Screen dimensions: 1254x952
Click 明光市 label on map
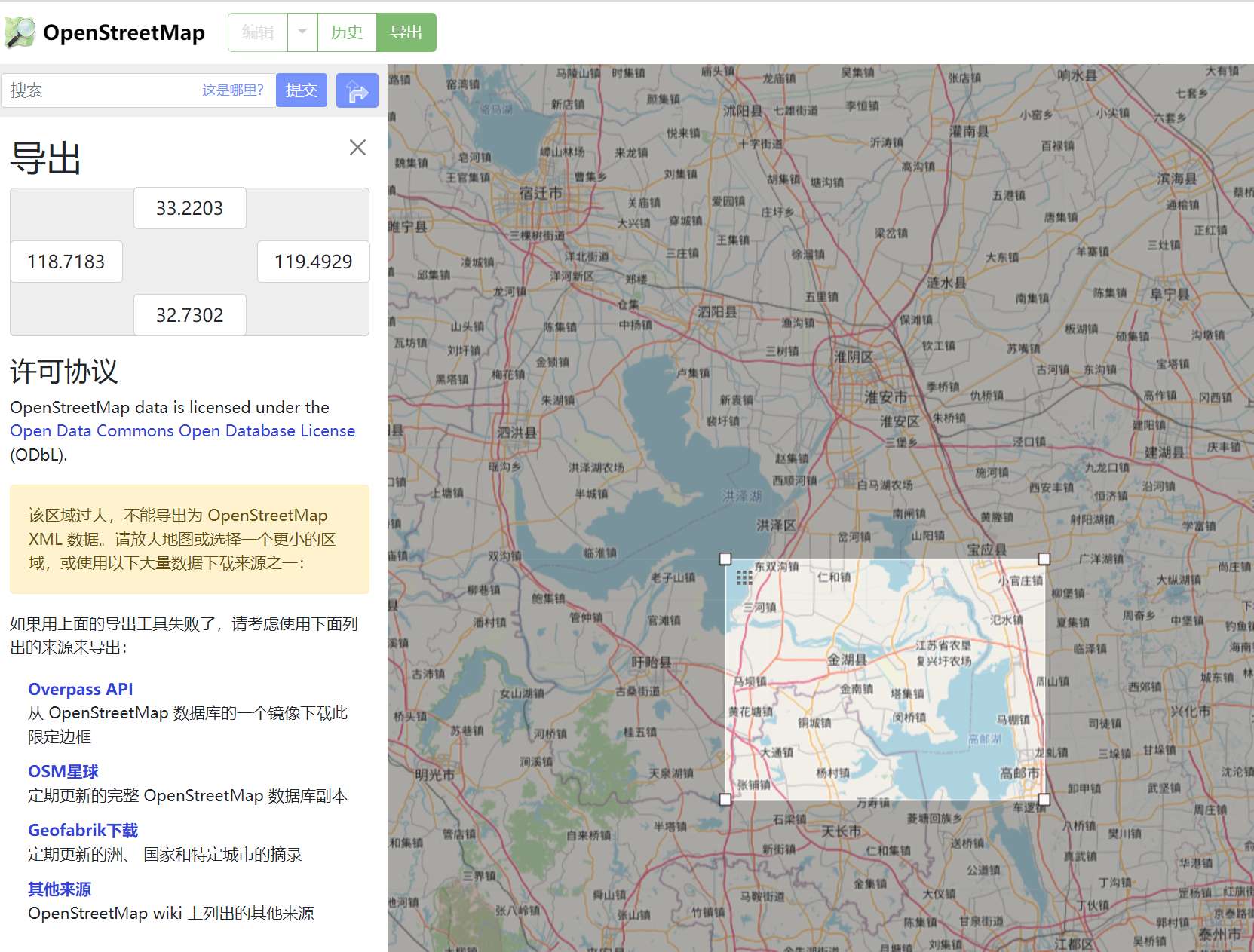pos(435,775)
